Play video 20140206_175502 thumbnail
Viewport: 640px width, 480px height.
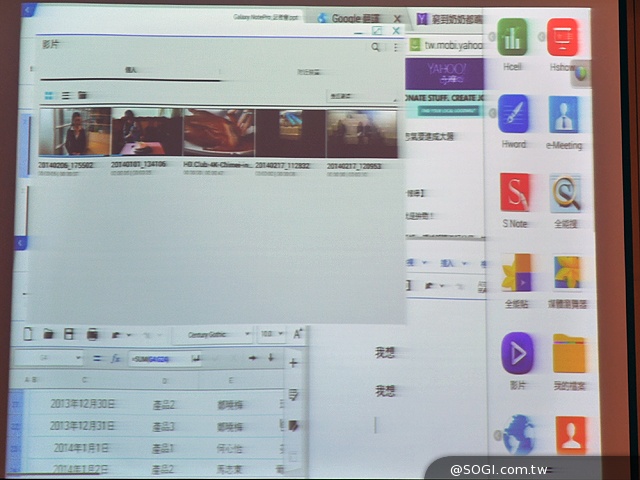(x=75, y=132)
